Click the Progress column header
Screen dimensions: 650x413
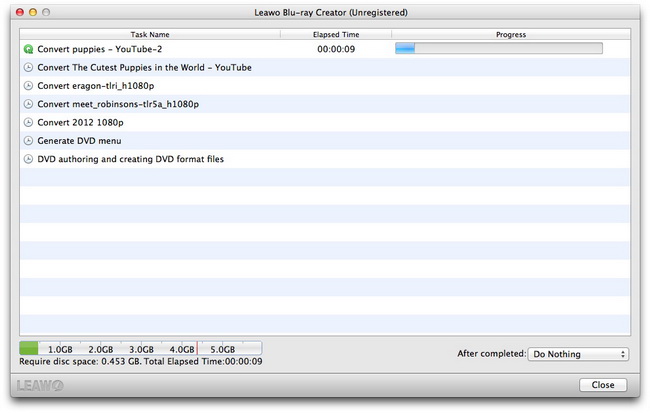coord(511,34)
